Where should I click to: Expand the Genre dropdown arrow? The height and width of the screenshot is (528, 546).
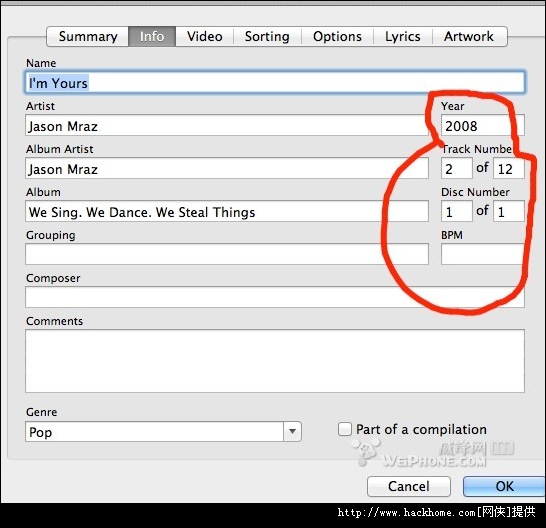pos(292,432)
